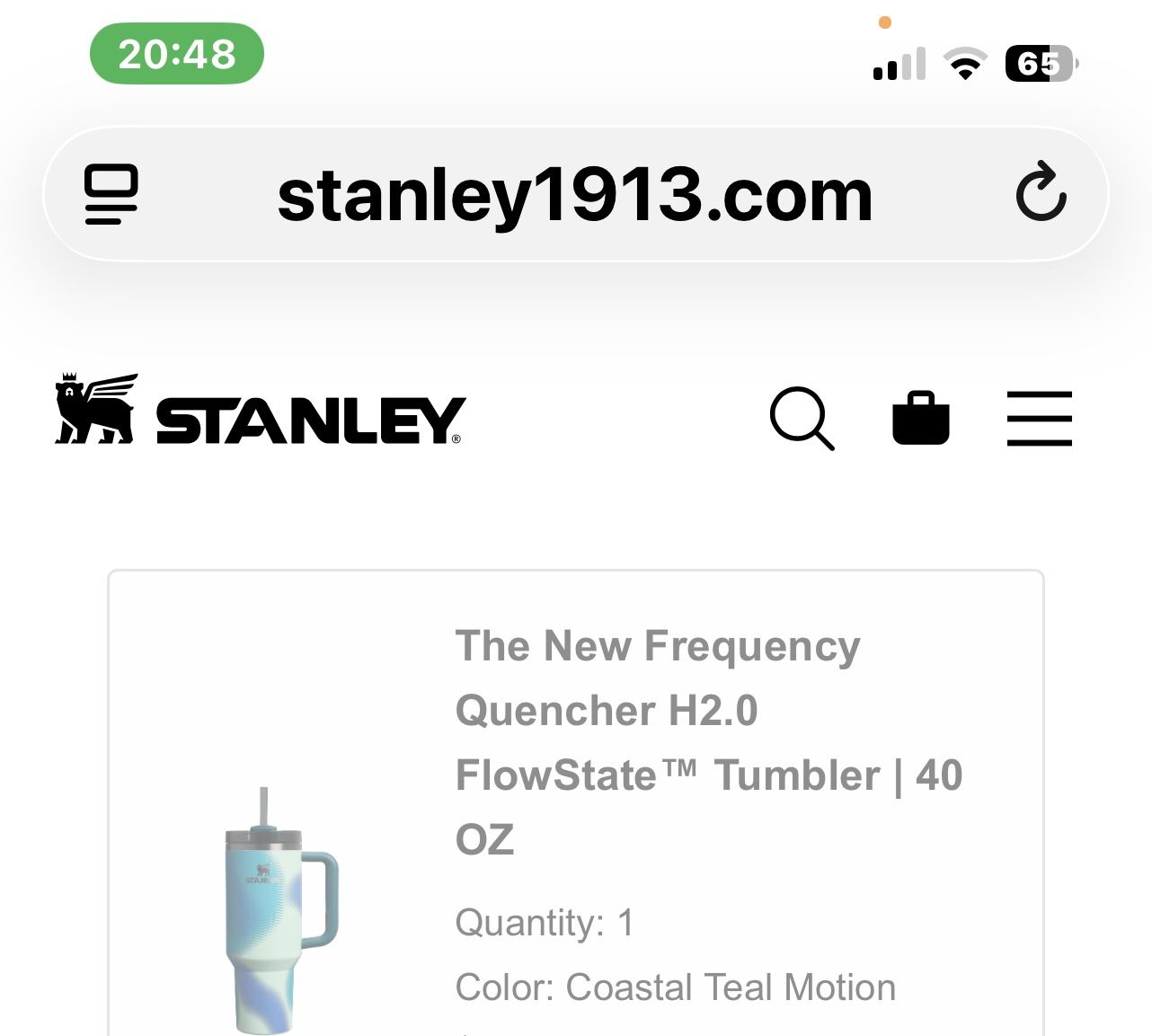Open the site search magnifier

tap(802, 419)
